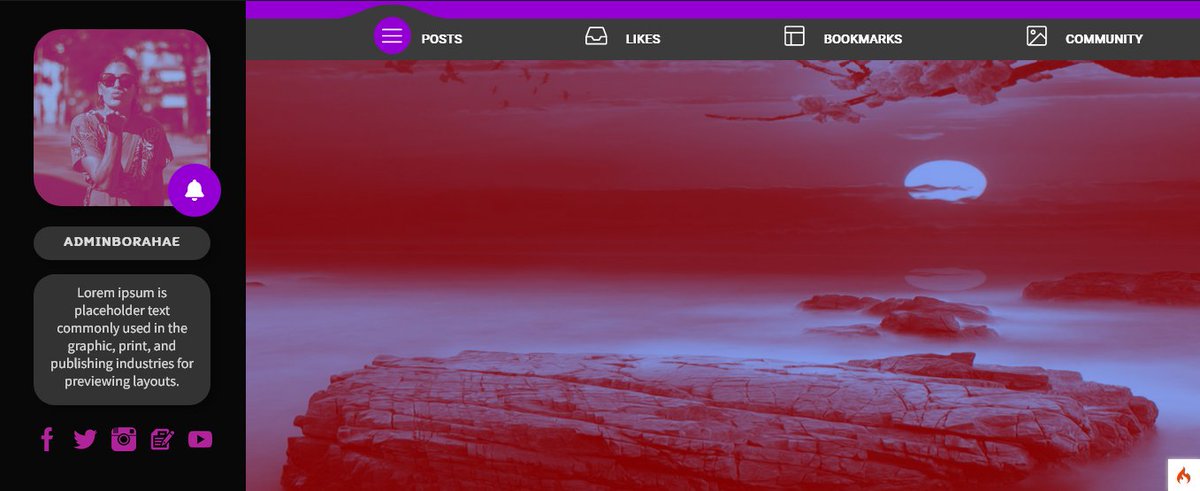1200x491 pixels.
Task: Open the Bookmarks tab
Action: 863,39
